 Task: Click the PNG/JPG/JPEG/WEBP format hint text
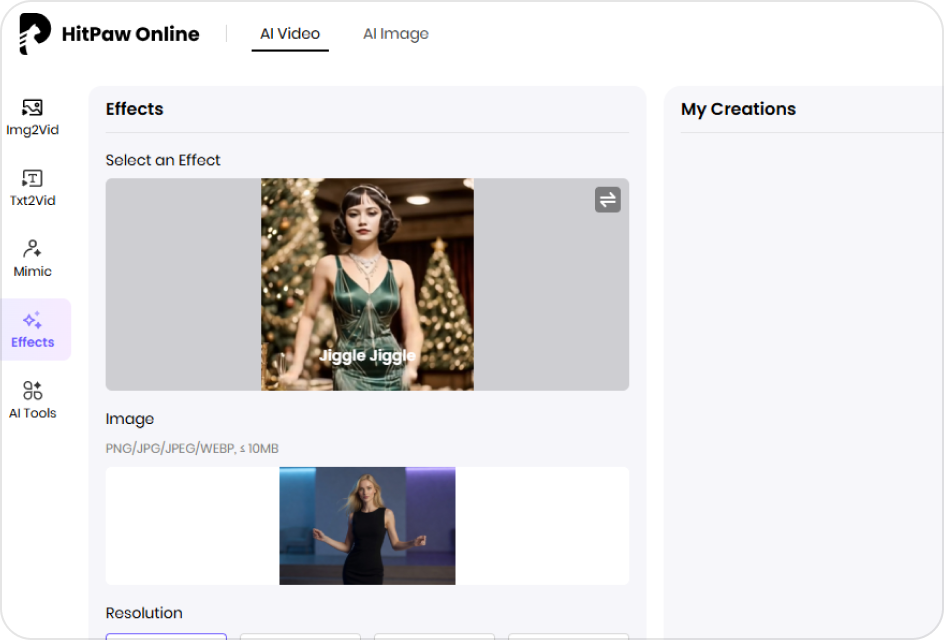point(192,449)
